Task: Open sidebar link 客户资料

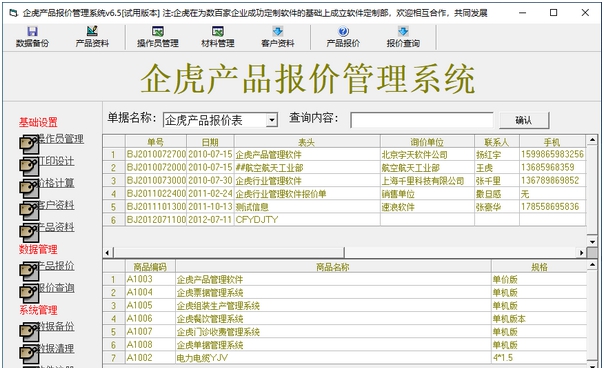Action: tap(56, 205)
